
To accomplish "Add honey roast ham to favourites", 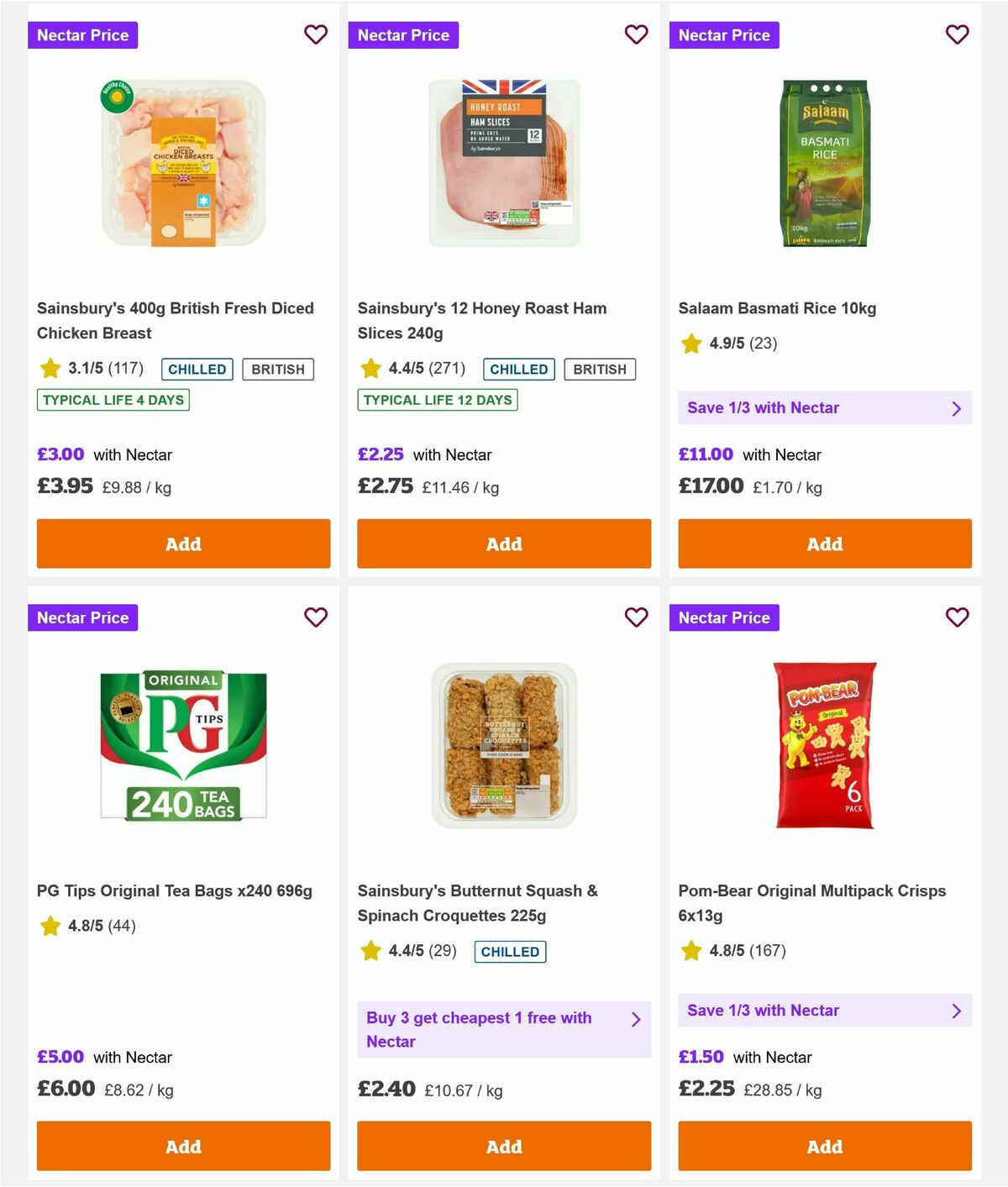I will [636, 34].
